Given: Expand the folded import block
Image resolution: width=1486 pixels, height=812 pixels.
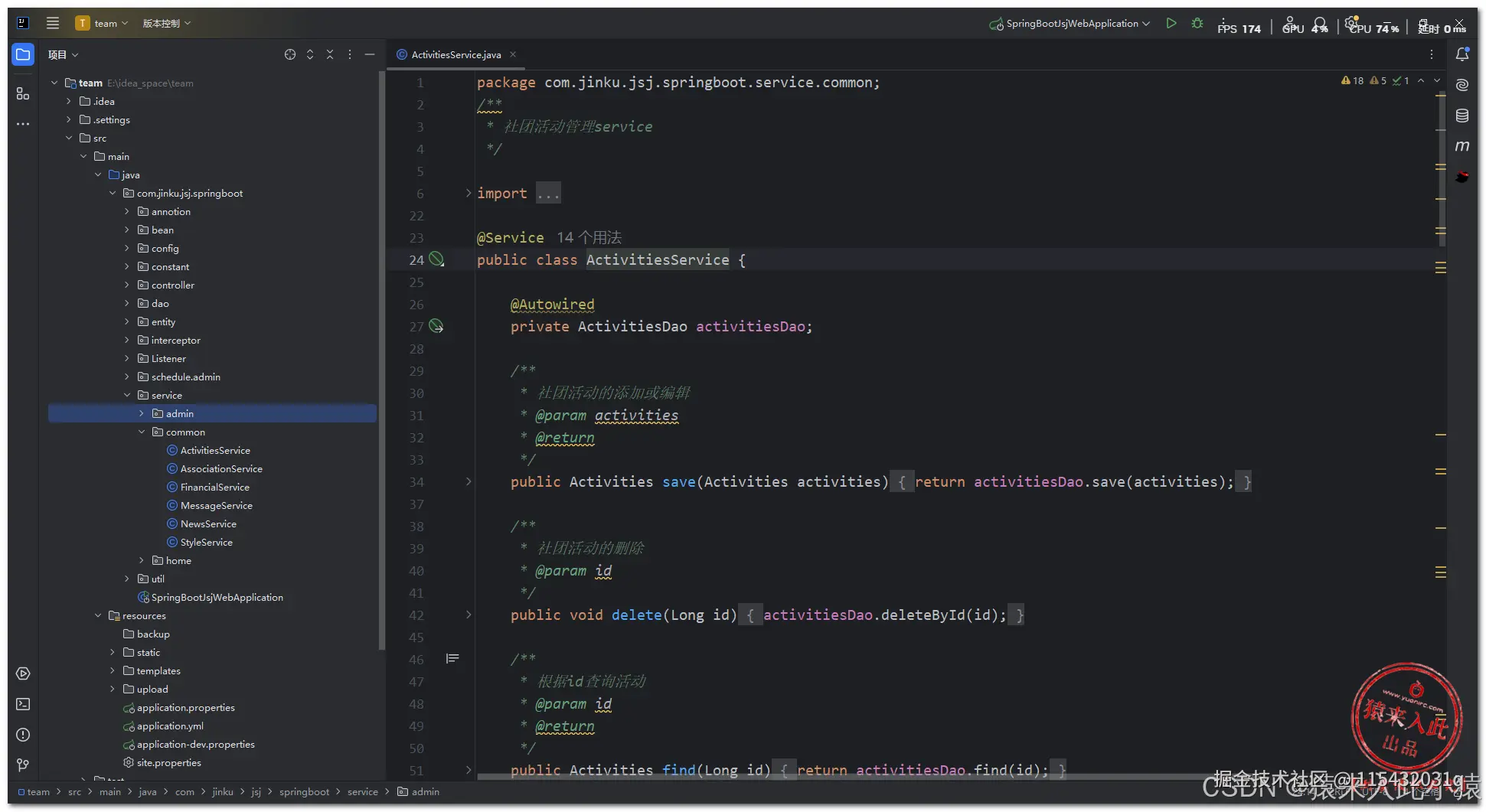Looking at the screenshot, I should 469,193.
